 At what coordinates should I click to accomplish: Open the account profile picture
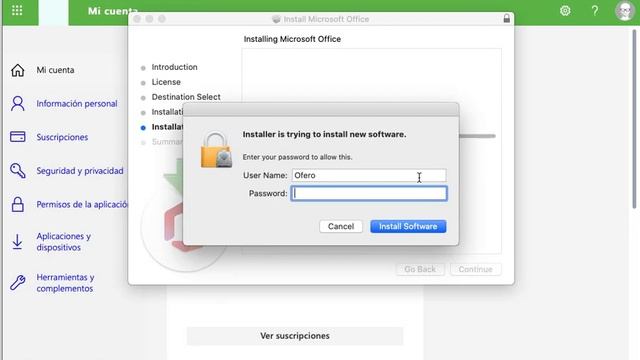click(x=624, y=11)
